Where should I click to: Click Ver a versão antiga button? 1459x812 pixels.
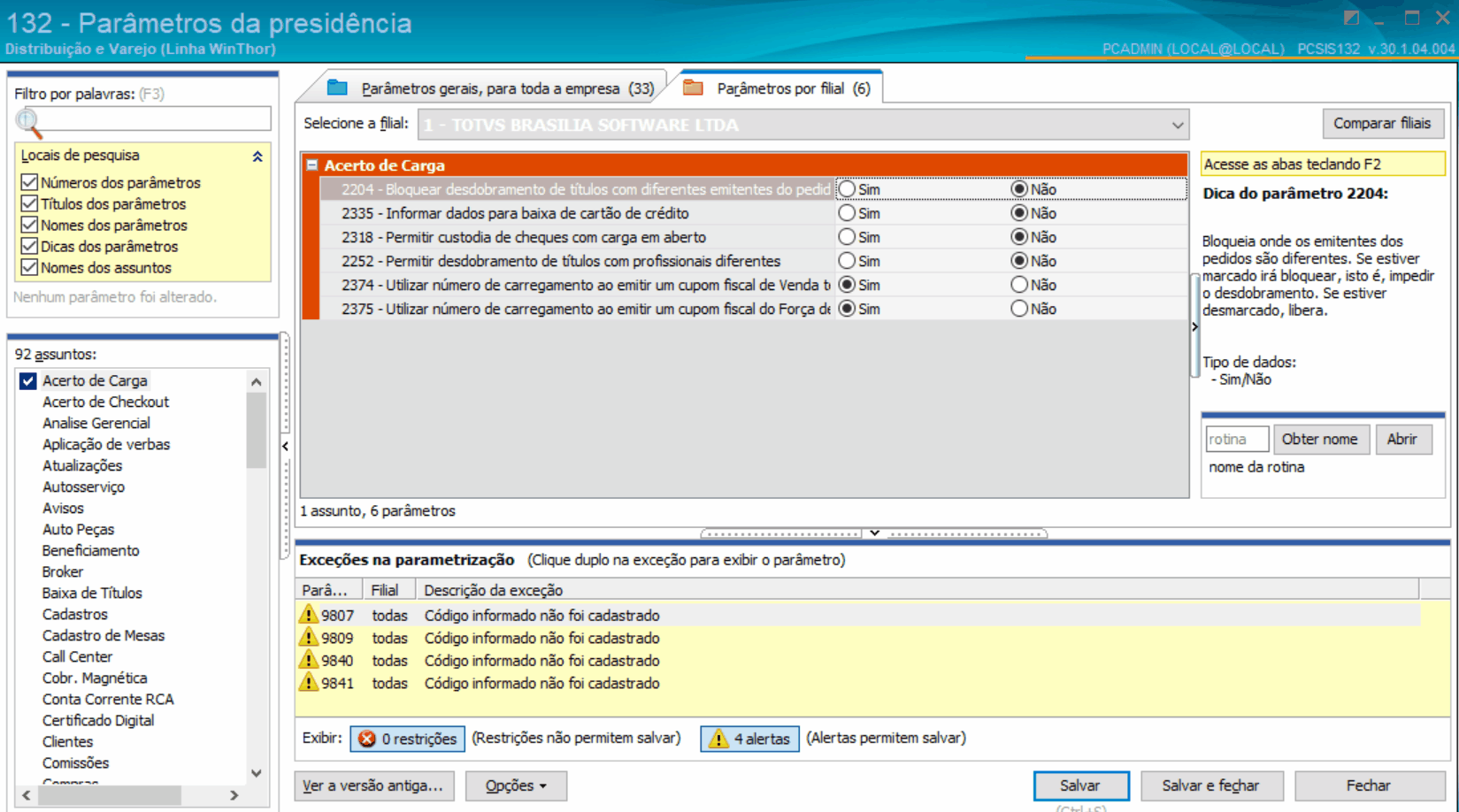[x=372, y=785]
